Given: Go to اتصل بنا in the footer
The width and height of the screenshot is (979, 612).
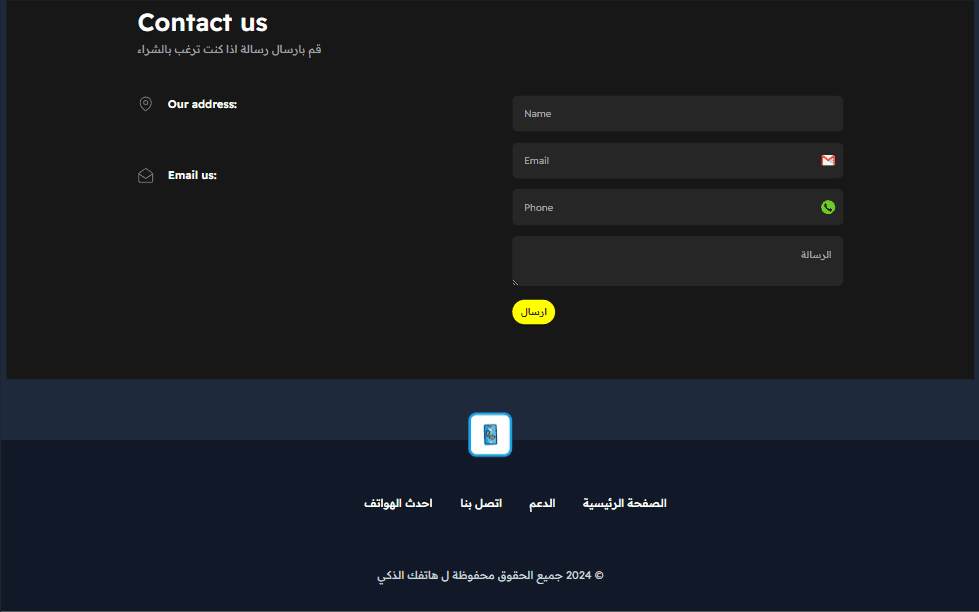Looking at the screenshot, I should point(481,503).
